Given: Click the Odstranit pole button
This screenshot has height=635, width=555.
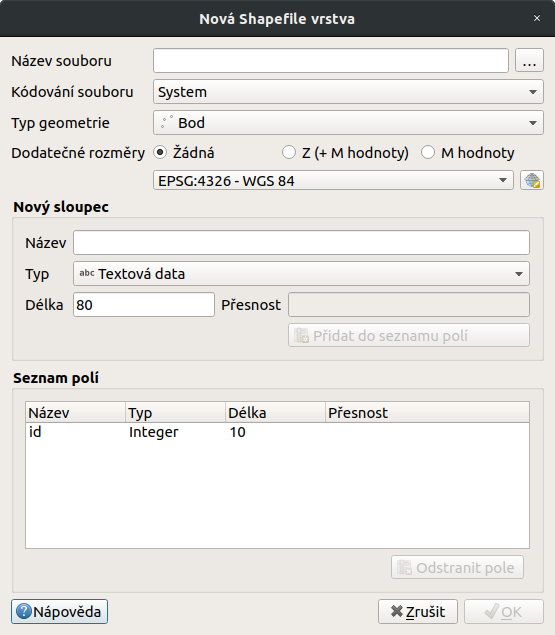Looking at the screenshot, I should 457,567.
